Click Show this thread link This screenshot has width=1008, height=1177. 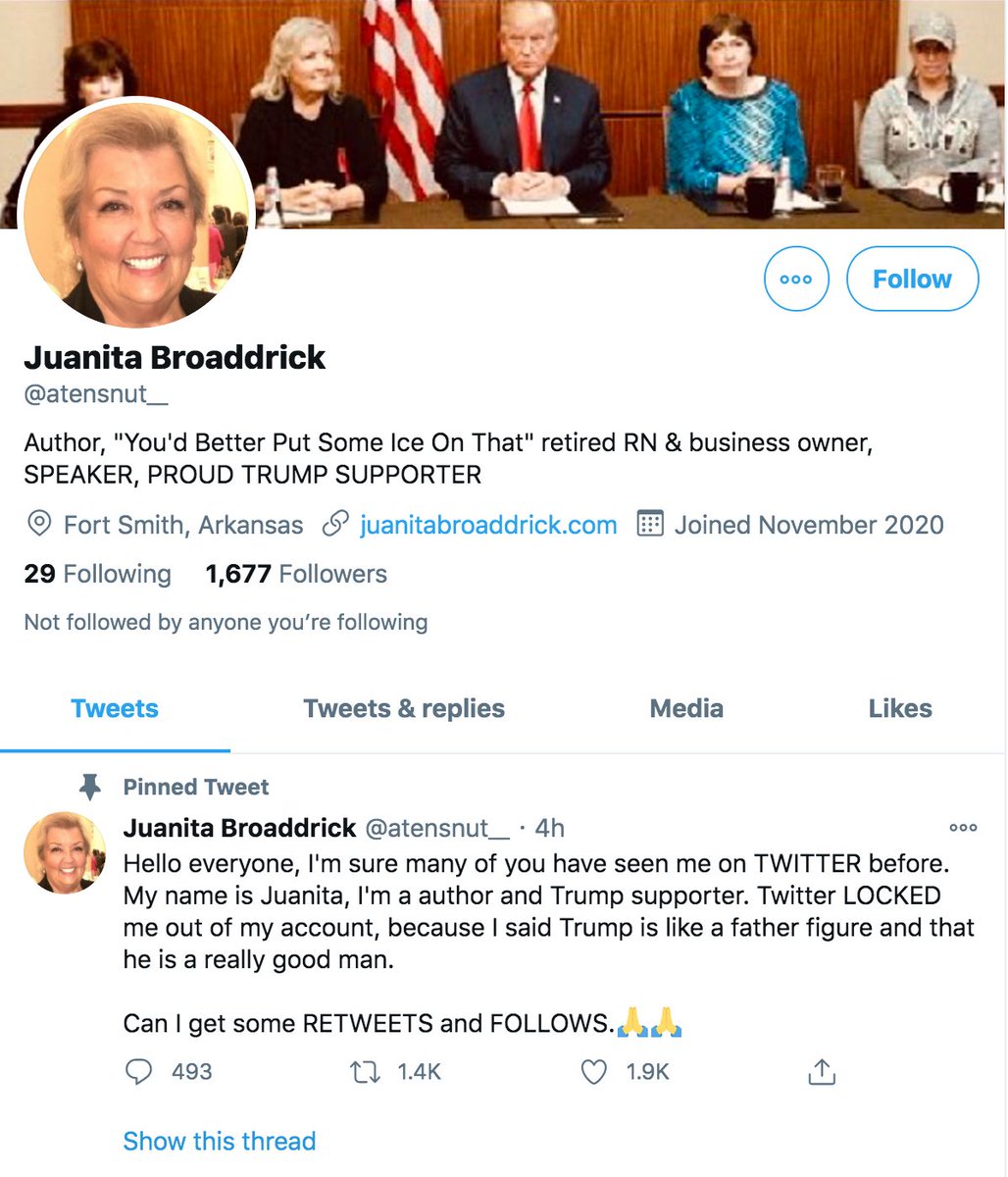click(220, 1142)
